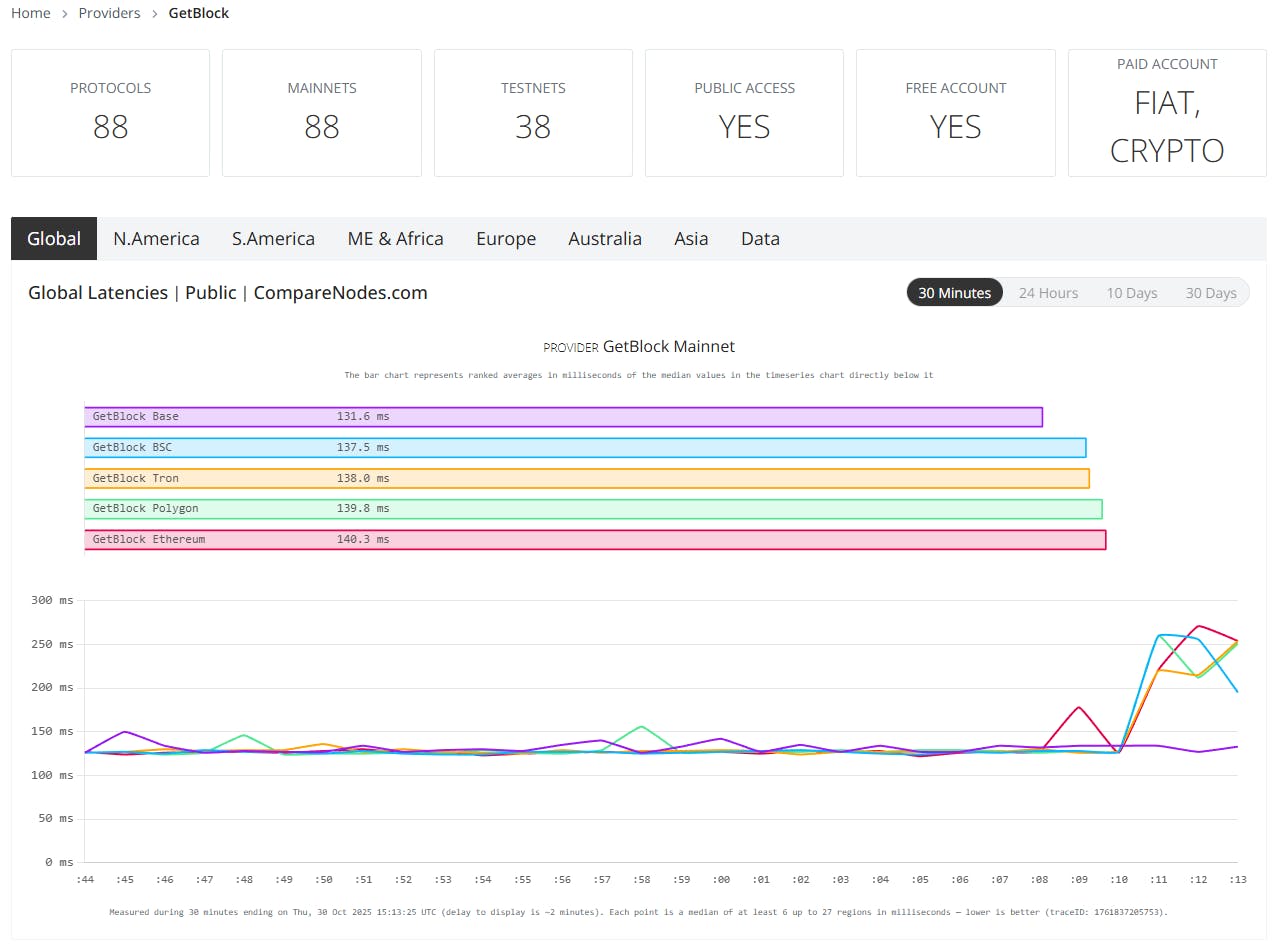Keep the 30 Minutes range selected
1284x948 pixels.
[954, 292]
